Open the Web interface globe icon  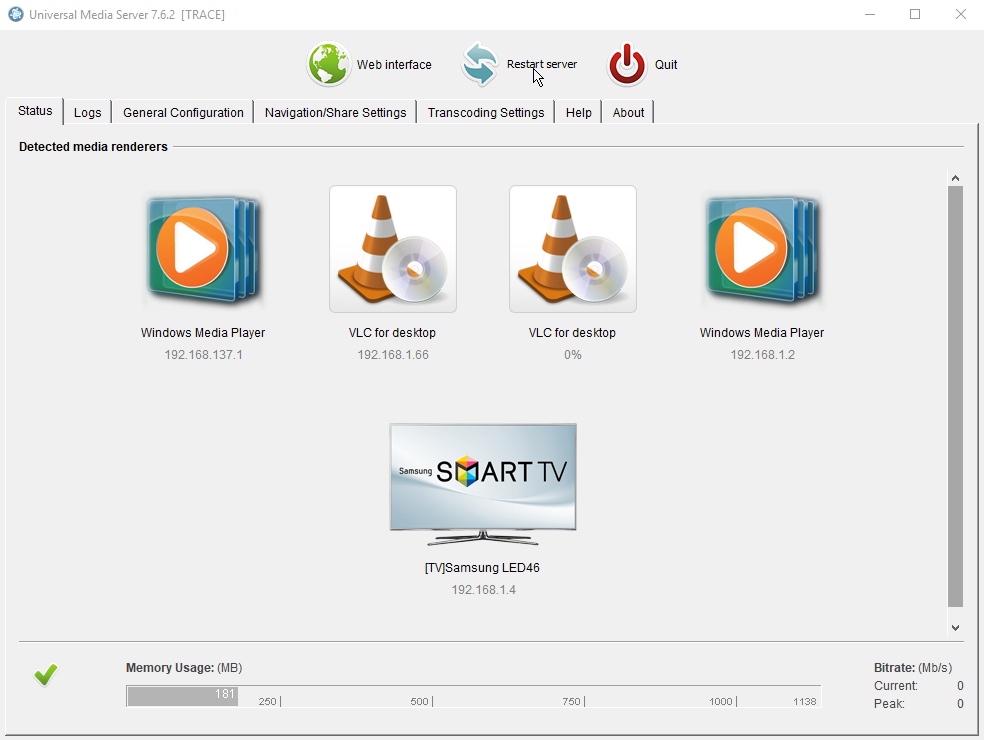coord(328,64)
